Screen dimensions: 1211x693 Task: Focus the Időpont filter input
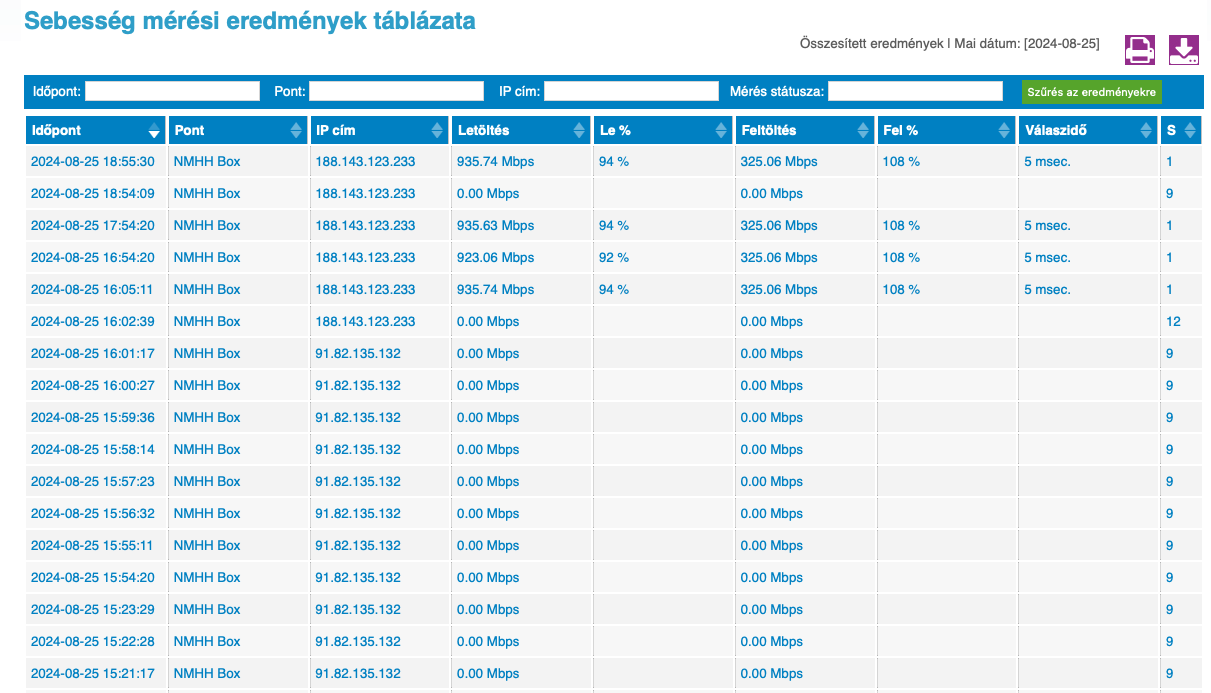(172, 91)
